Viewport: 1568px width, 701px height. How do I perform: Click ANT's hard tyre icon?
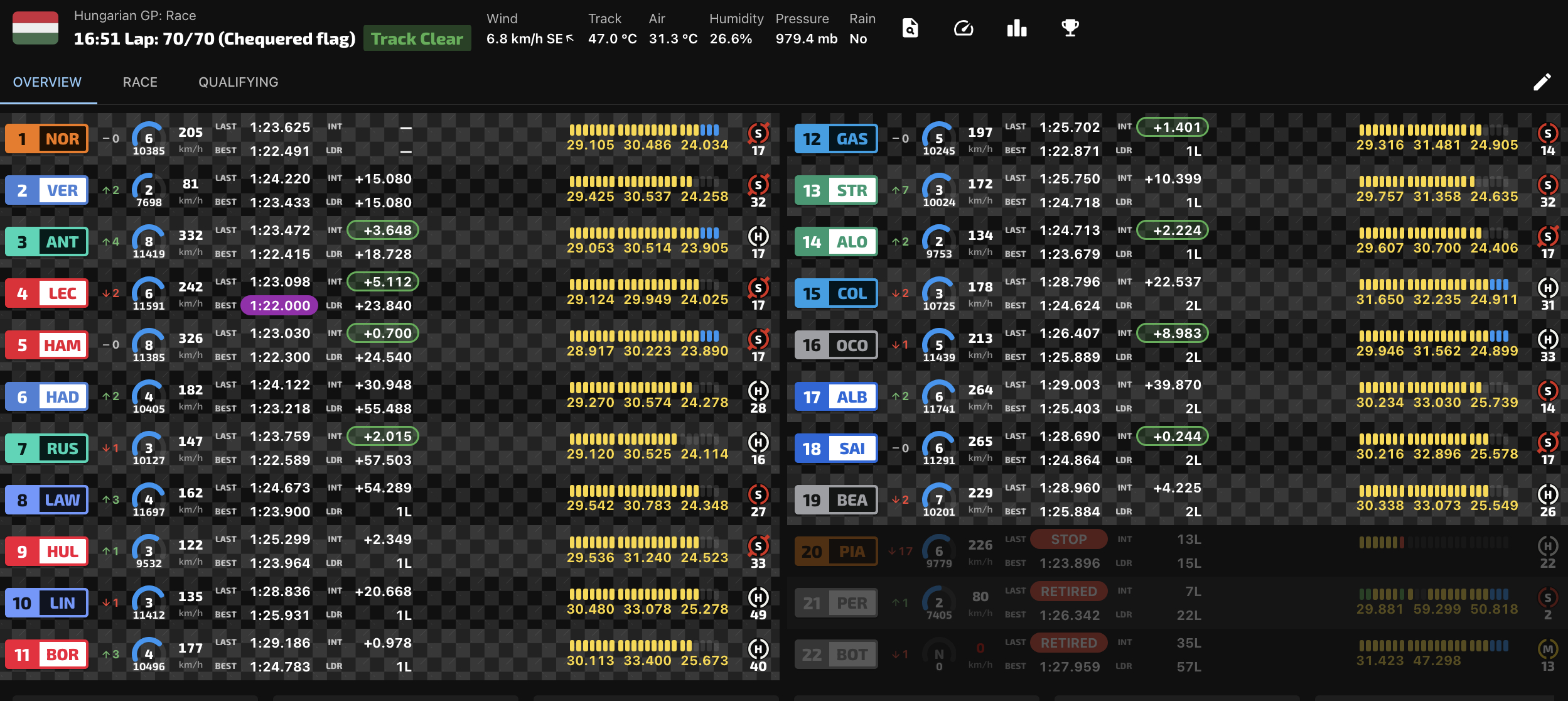758,236
